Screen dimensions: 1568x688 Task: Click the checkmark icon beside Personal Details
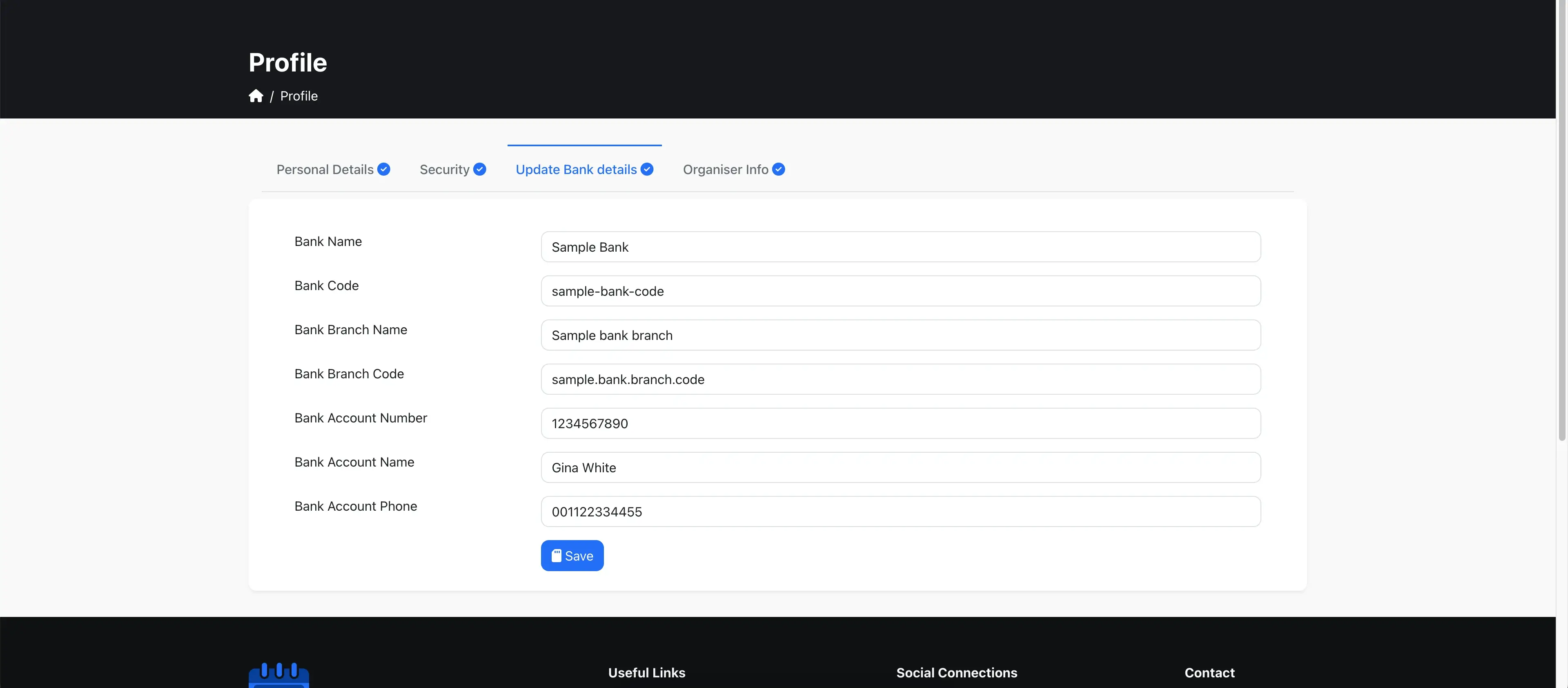385,169
